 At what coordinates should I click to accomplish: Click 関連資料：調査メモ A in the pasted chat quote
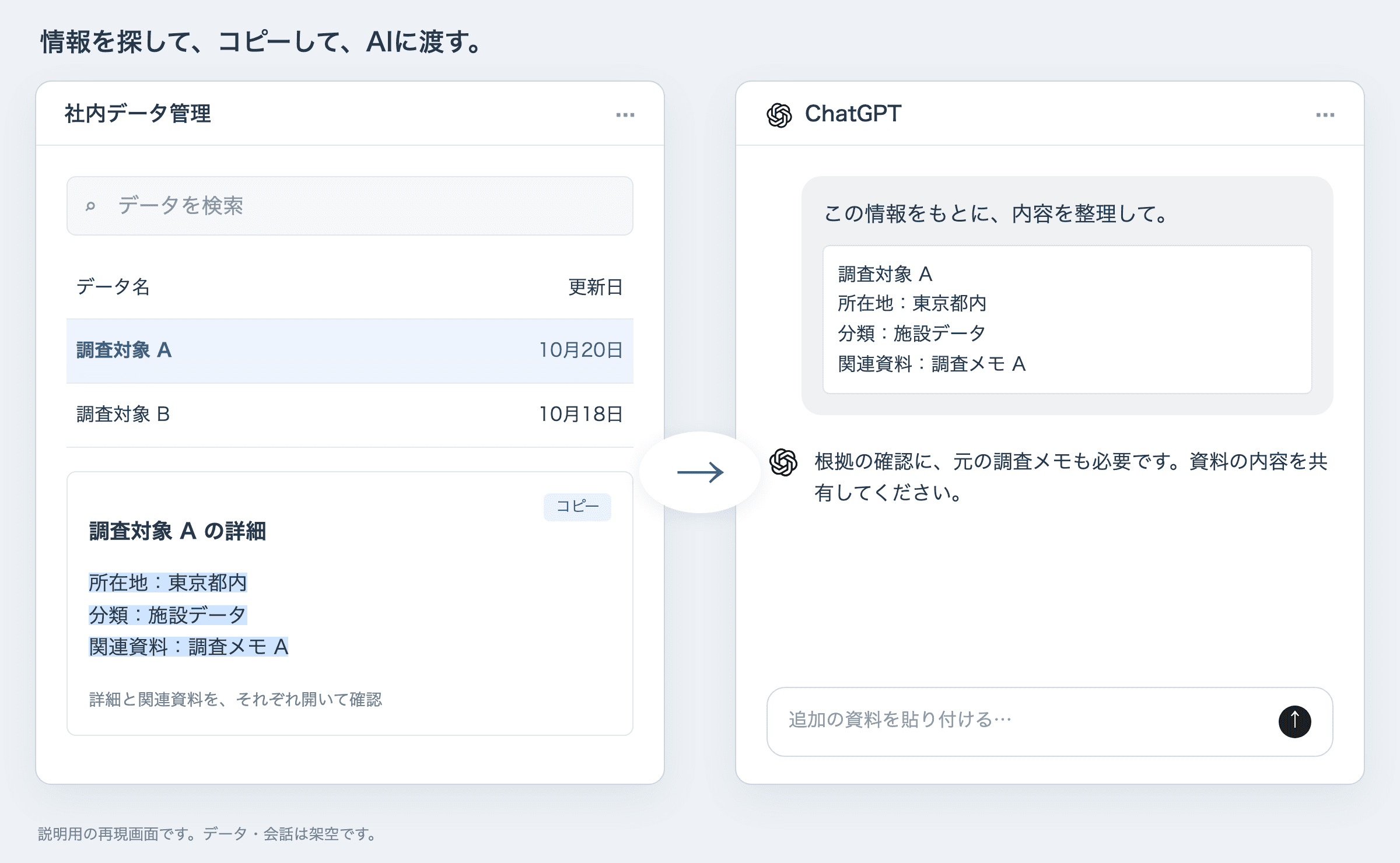point(932,364)
